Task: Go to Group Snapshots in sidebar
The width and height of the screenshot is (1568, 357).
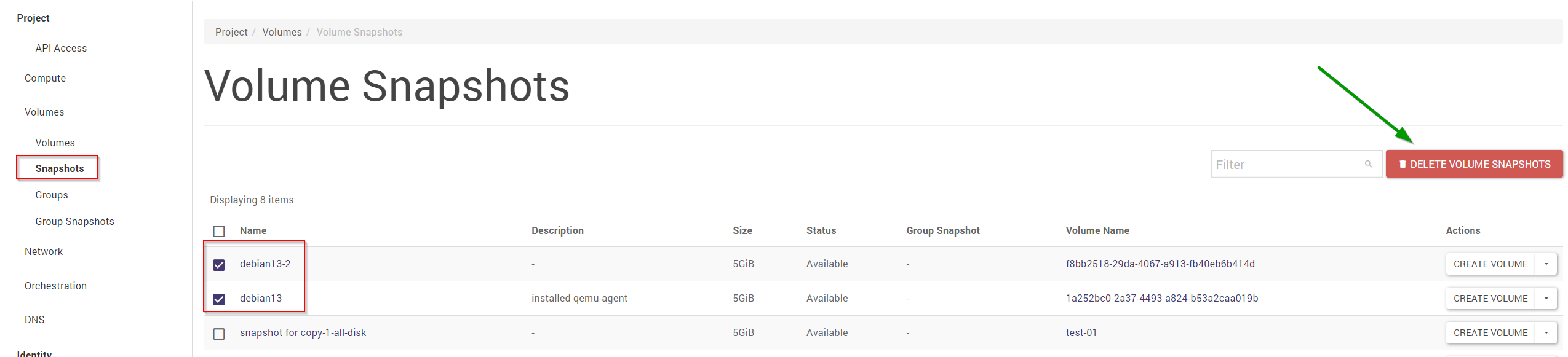Action: point(74,221)
